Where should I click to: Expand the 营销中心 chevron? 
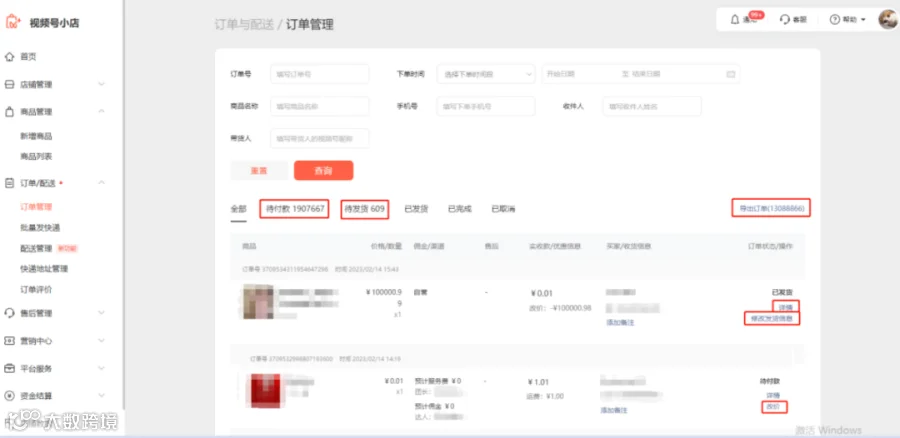tap(102, 341)
